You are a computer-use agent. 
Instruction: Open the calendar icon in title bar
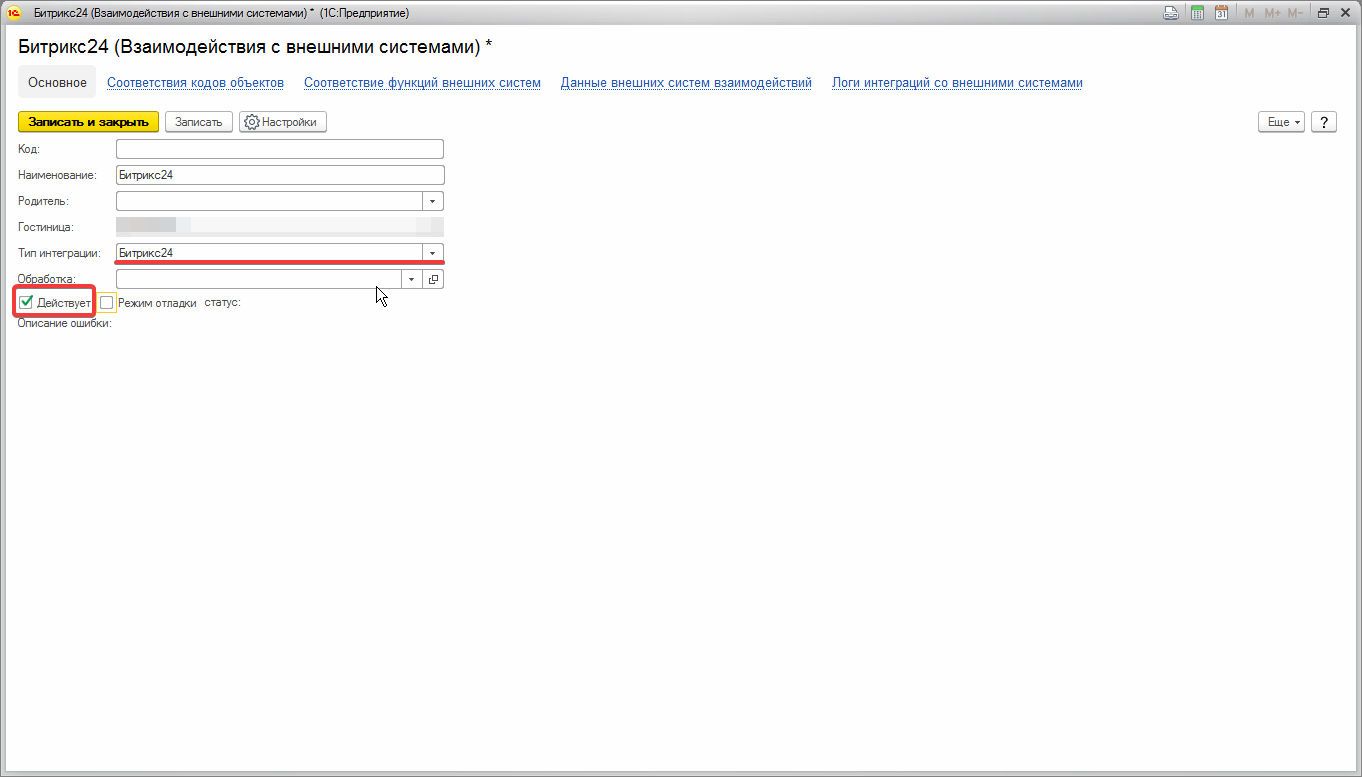(1221, 13)
